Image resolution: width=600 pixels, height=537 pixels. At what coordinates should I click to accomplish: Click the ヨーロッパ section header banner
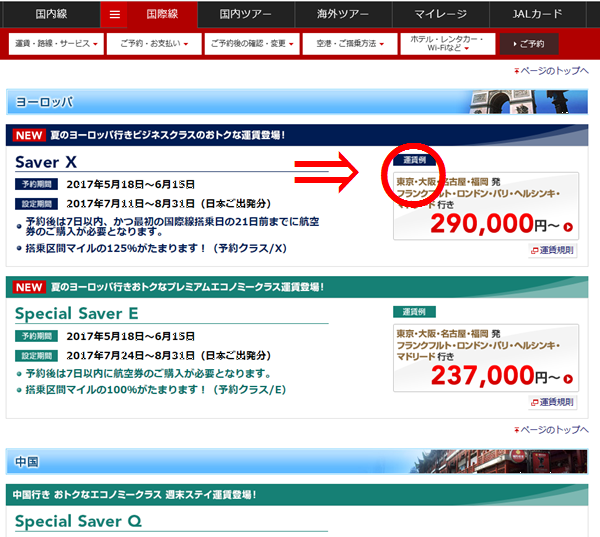pos(297,102)
